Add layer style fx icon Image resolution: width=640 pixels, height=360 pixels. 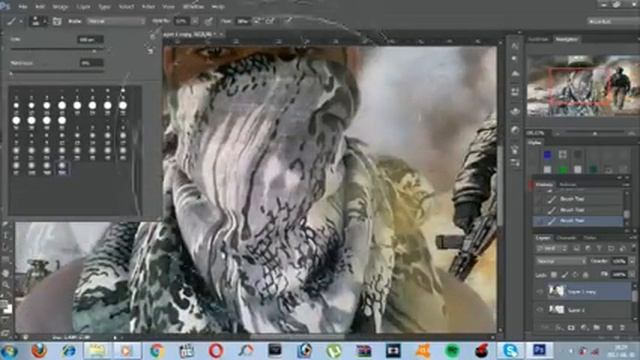[558, 327]
